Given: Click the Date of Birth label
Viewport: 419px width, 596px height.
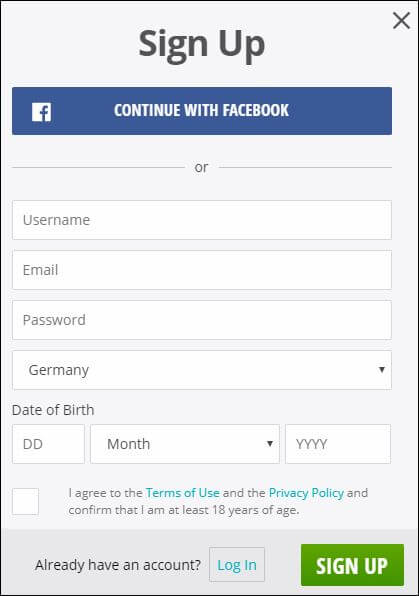Looking at the screenshot, I should coord(53,410).
